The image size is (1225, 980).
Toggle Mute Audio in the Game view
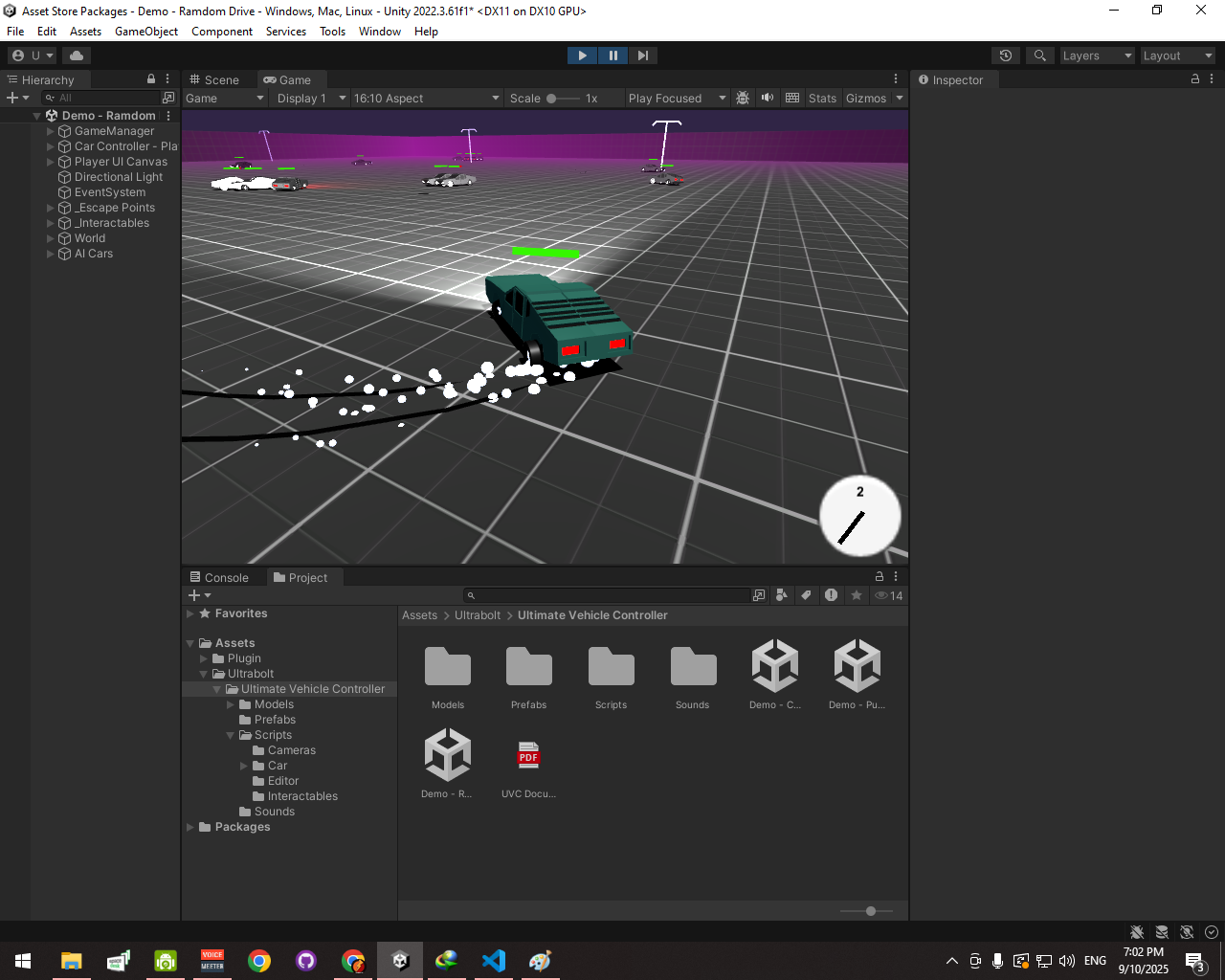click(768, 98)
